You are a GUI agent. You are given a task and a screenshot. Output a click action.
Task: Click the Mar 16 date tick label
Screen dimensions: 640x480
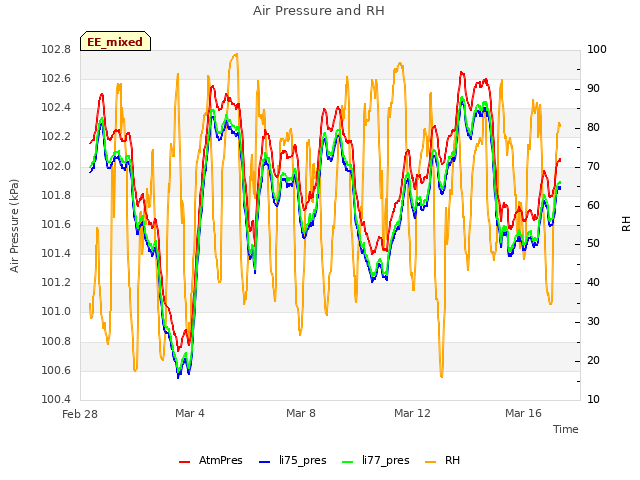point(523,413)
